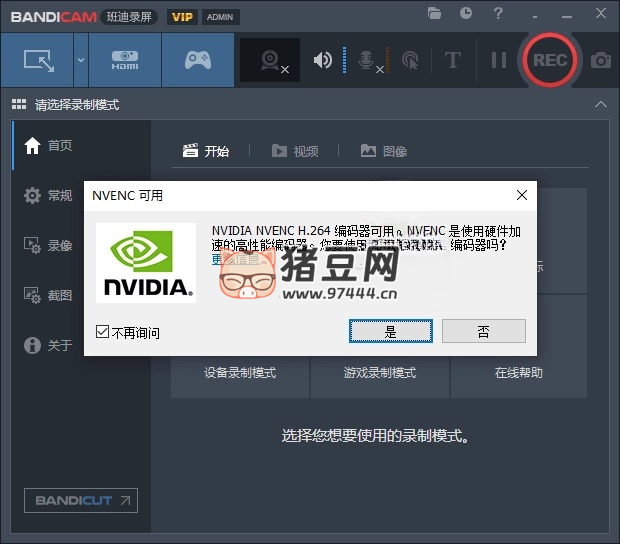Viewport: 620px width, 544px height.
Task: Toggle the speaker sound recording
Action: pos(323,60)
